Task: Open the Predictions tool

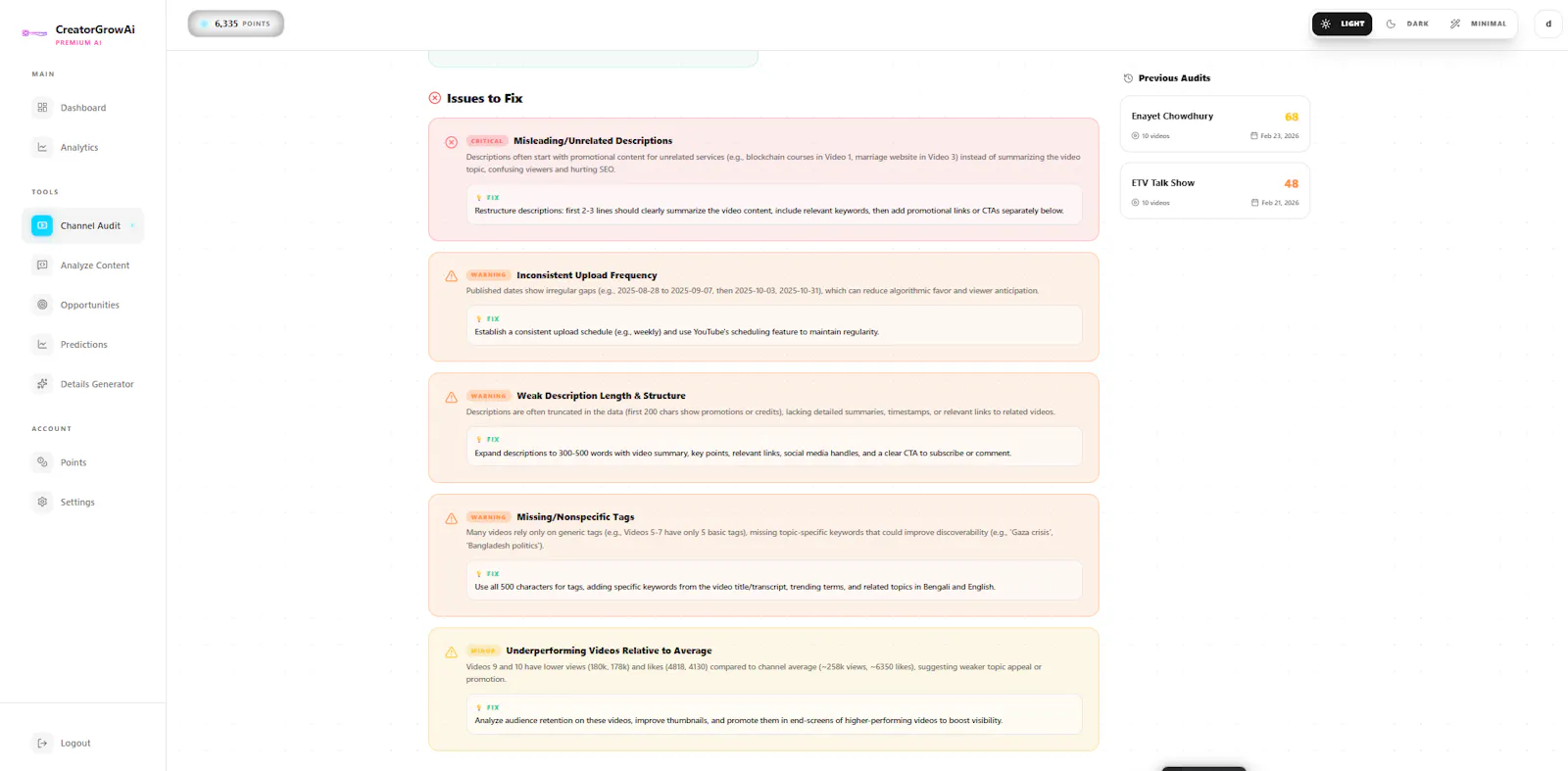Action: [83, 345]
